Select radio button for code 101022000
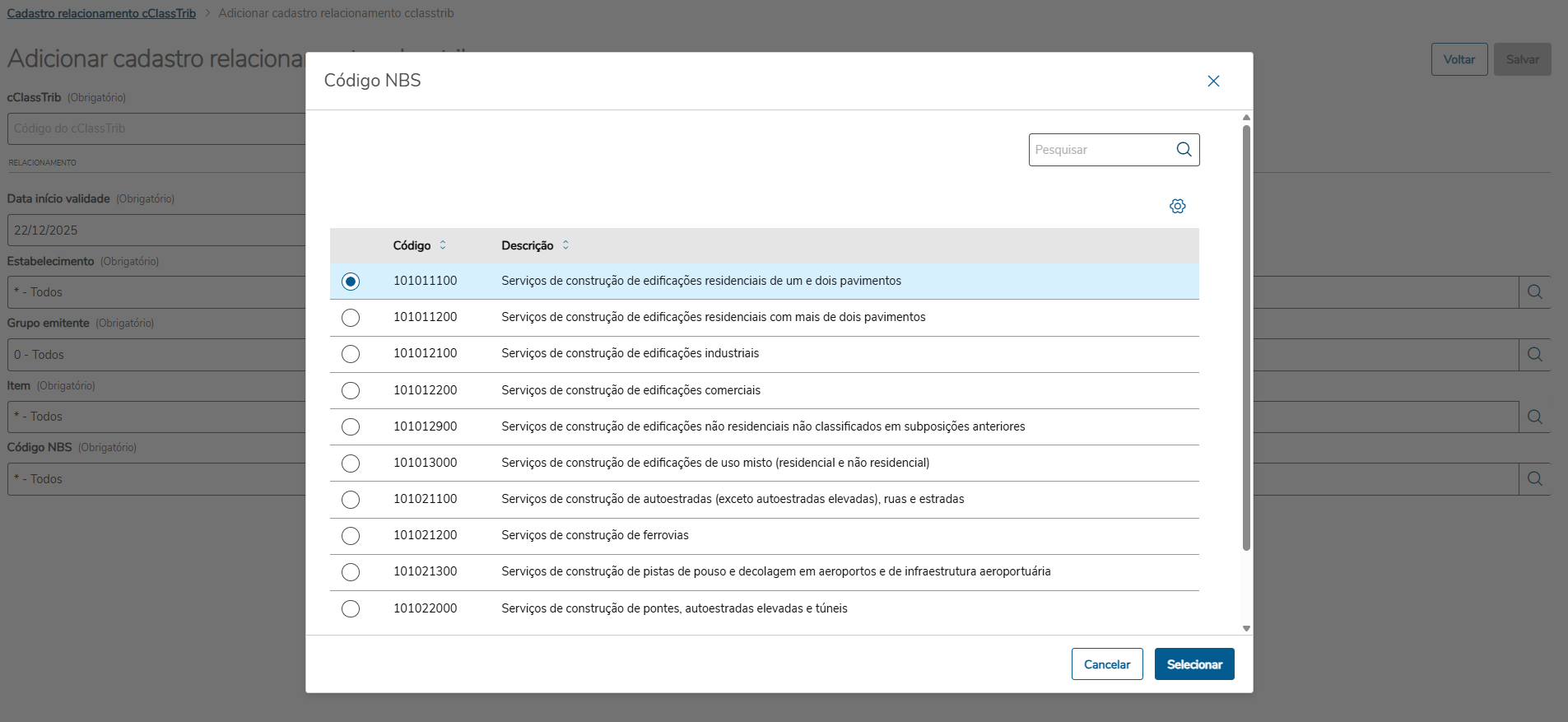 (351, 609)
